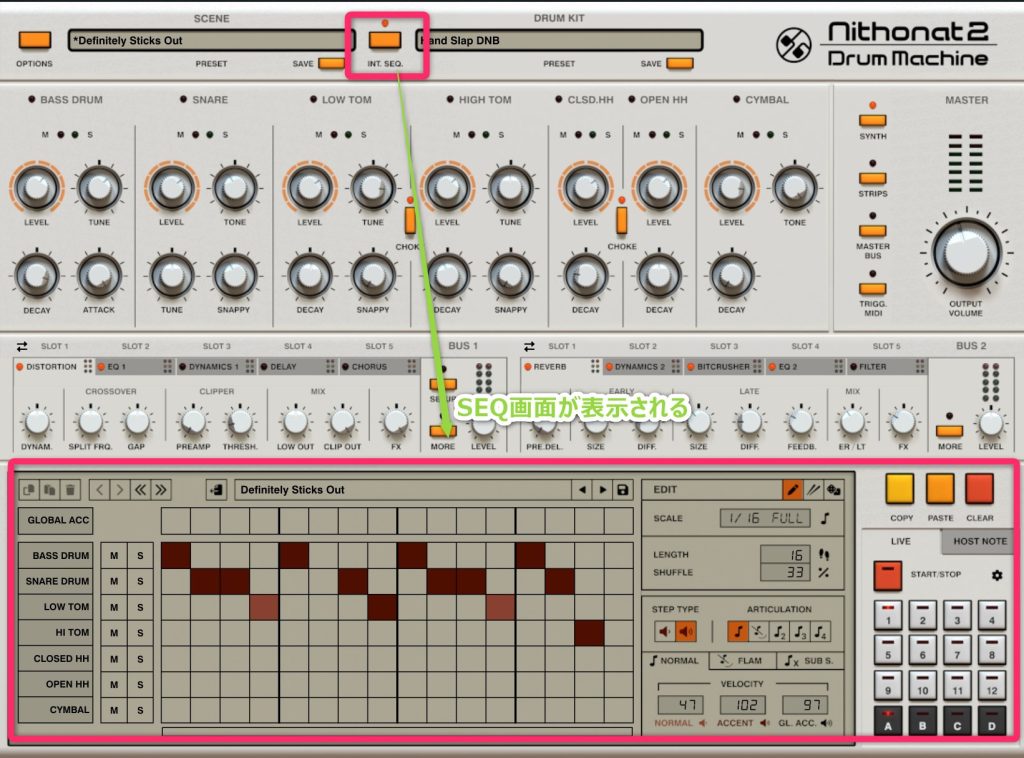Mute the Bass Drum sequencer track
The width and height of the screenshot is (1024, 758).
point(115,555)
